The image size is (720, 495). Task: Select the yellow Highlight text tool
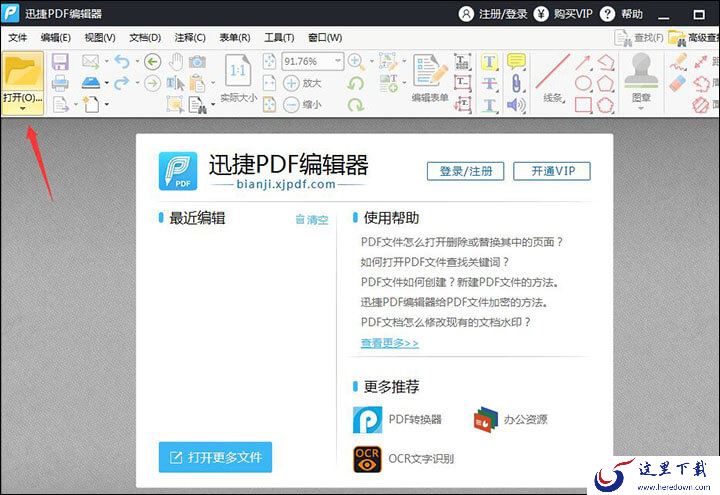pos(489,62)
